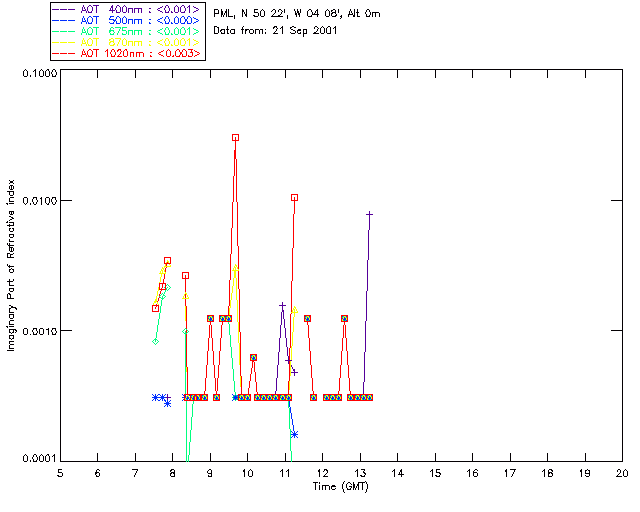Click the 0.0100 y-axis value
The width and height of the screenshot is (640, 512).
pos(40,201)
